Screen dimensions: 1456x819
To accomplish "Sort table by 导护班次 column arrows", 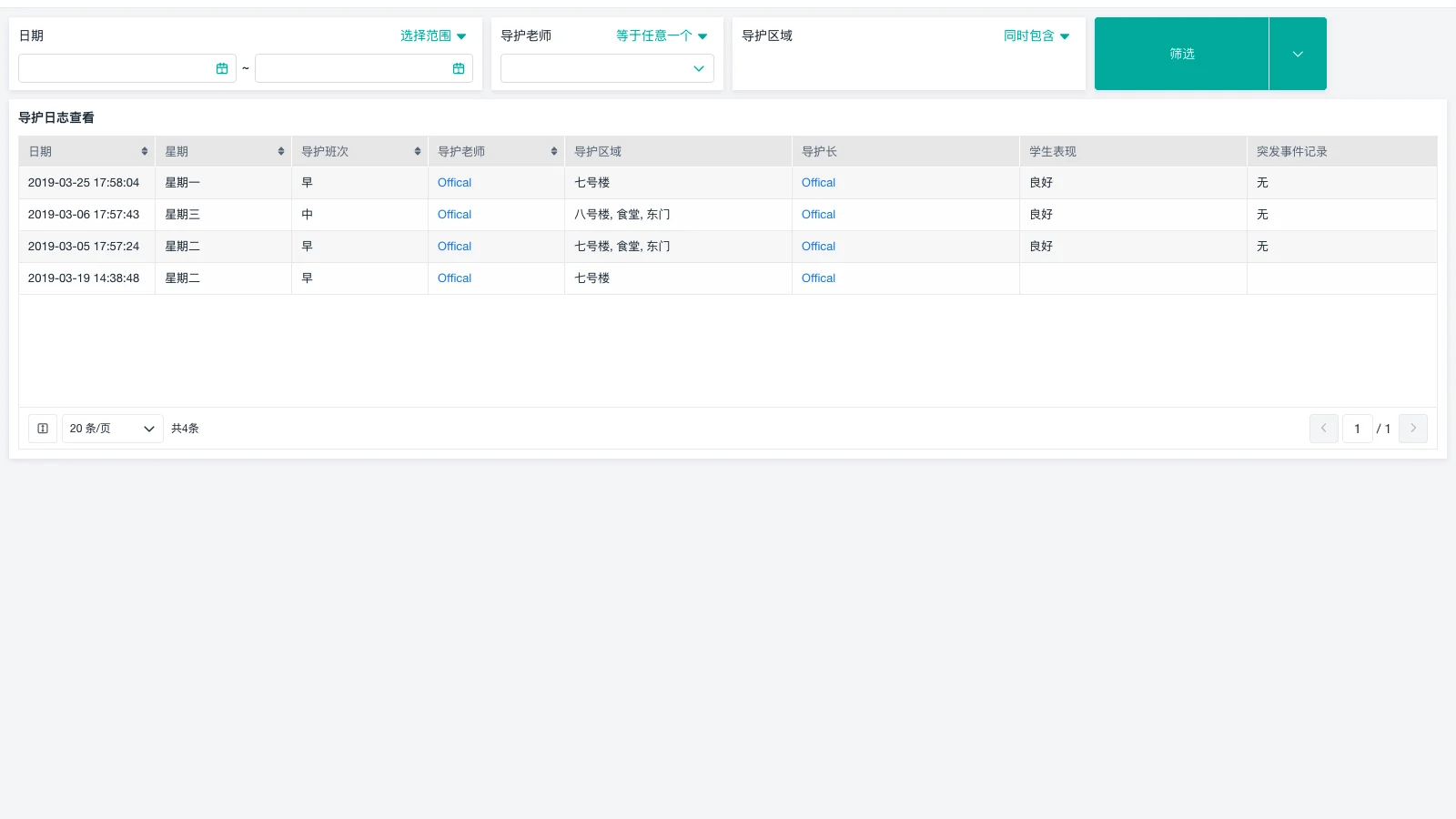I will (x=418, y=151).
